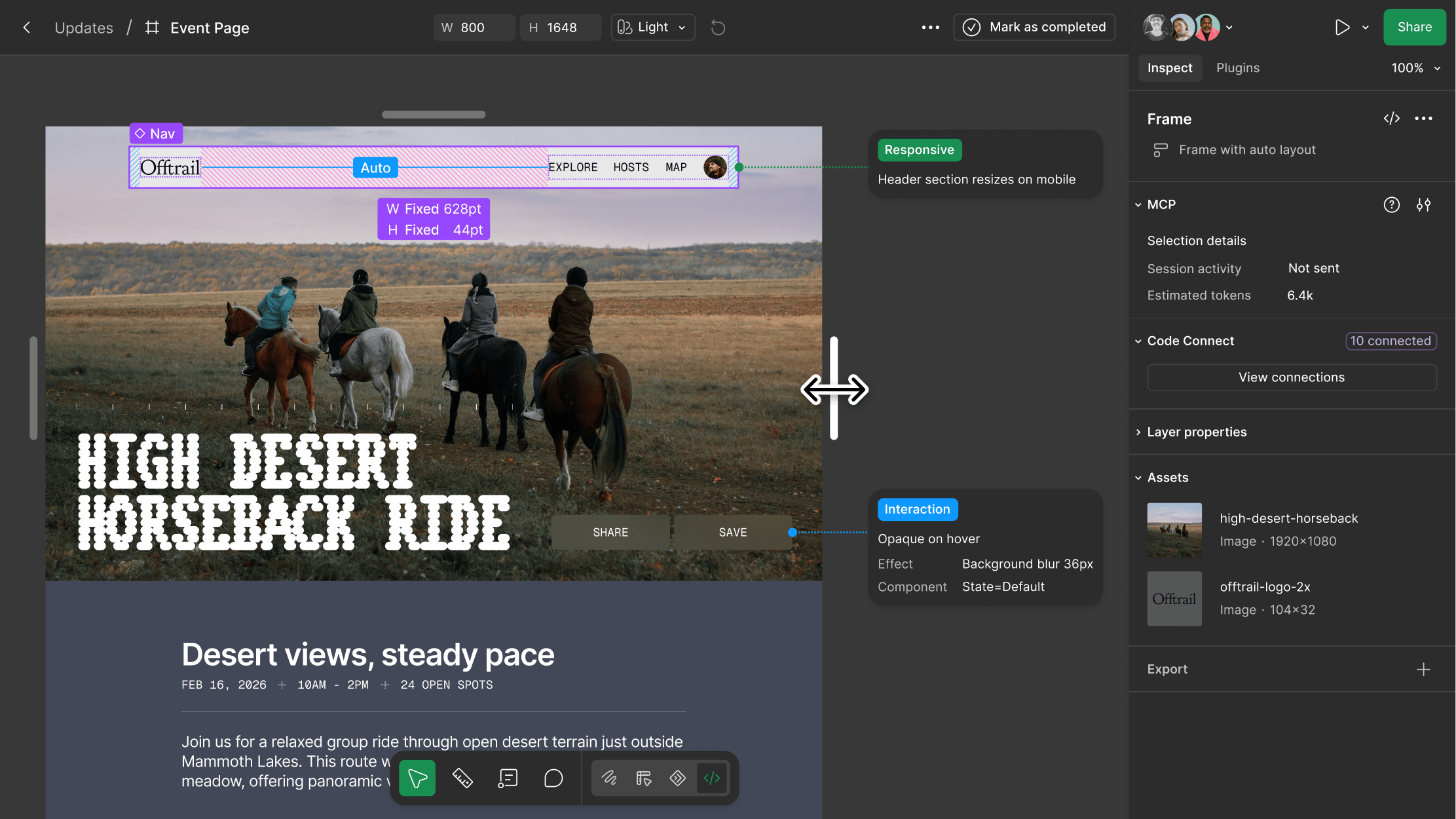The image size is (1456, 819).
Task: Click Mark as completed button
Action: (1034, 28)
